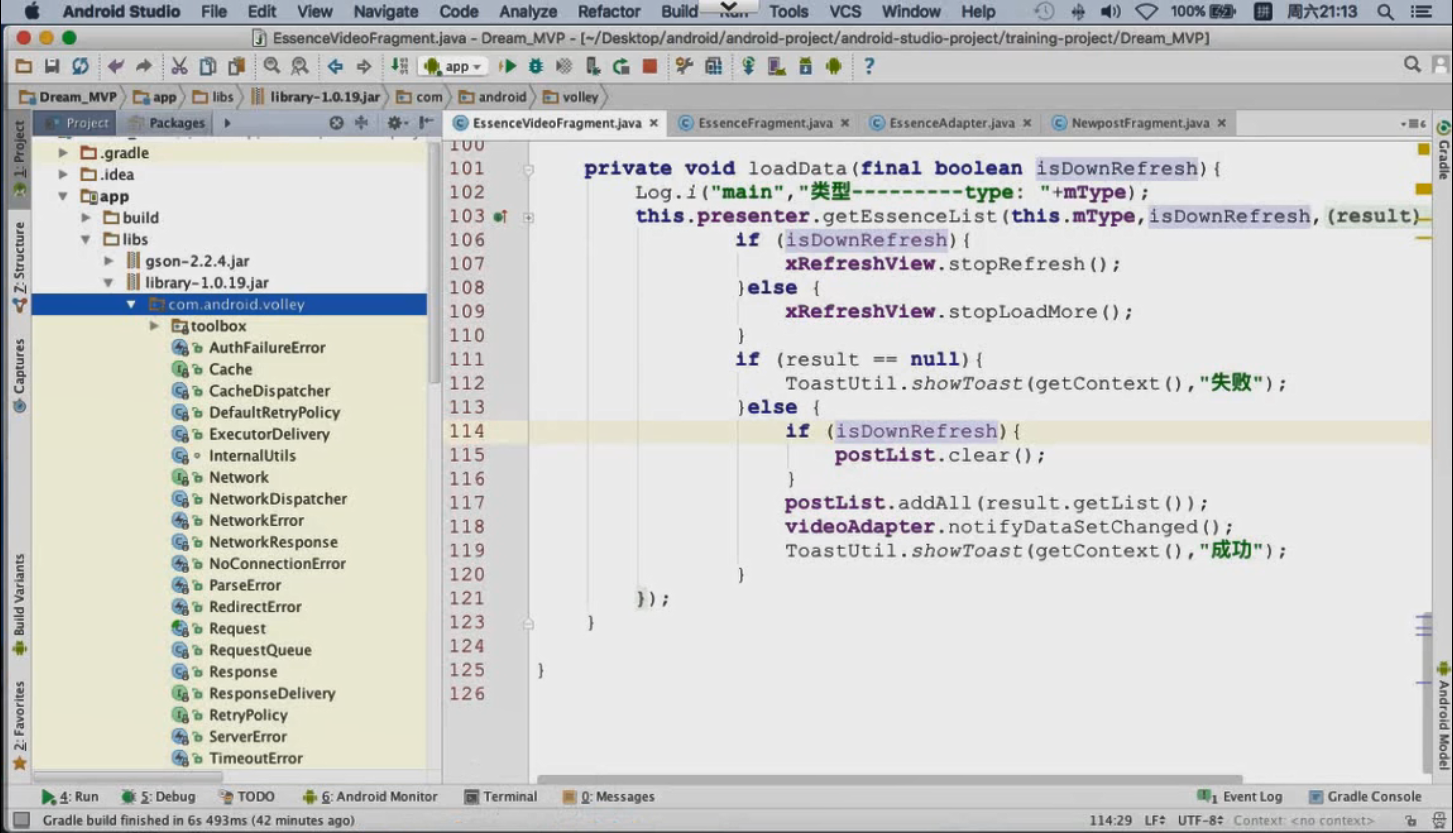
Task: Click the Make Project build icon
Action: pos(399,66)
